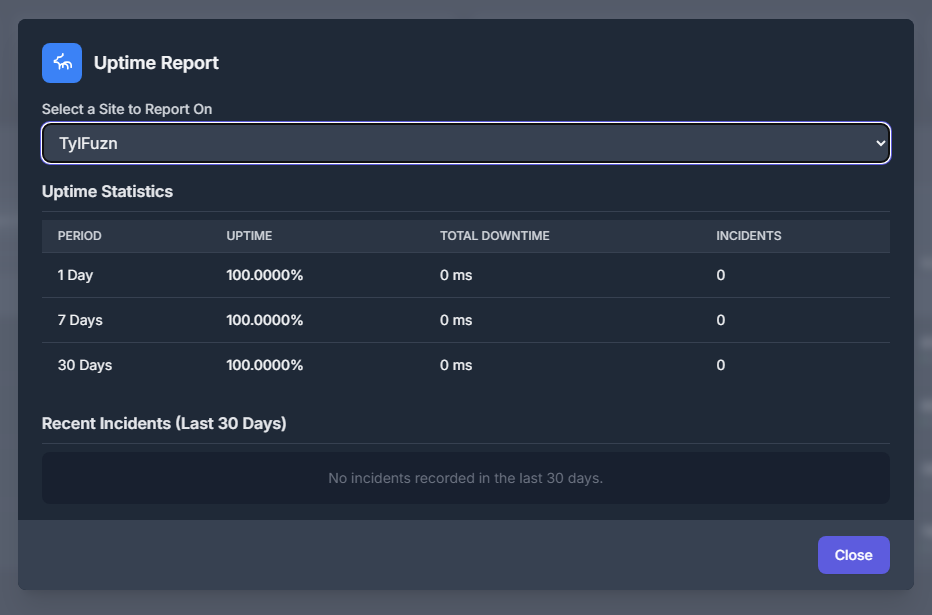Click the 100.0000% uptime value for 1 Day
This screenshot has height=615, width=932.
[x=264, y=274]
